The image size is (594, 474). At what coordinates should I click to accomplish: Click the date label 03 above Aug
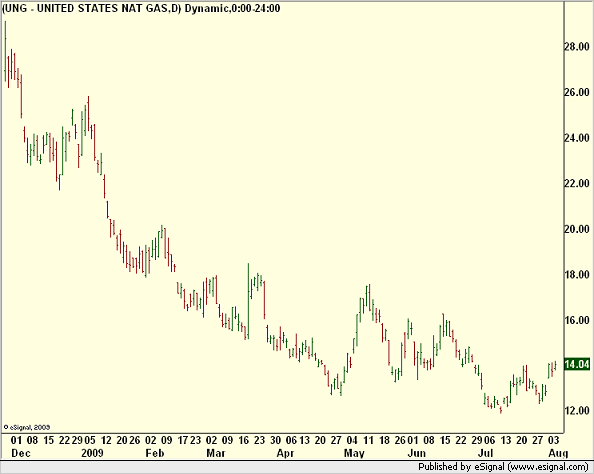553,440
